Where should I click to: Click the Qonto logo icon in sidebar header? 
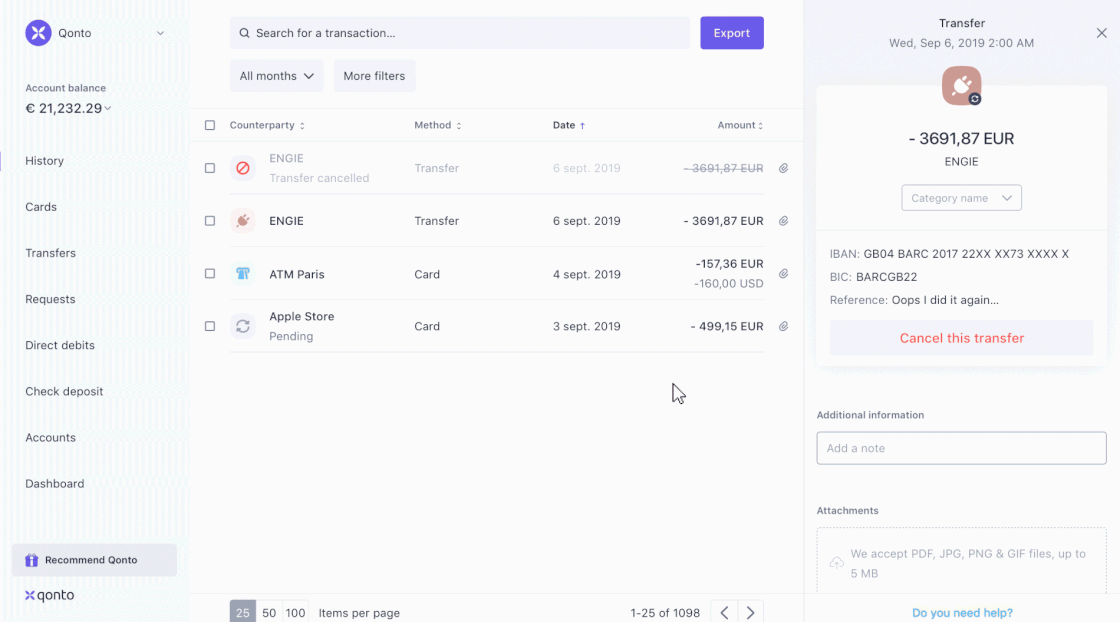(x=39, y=33)
